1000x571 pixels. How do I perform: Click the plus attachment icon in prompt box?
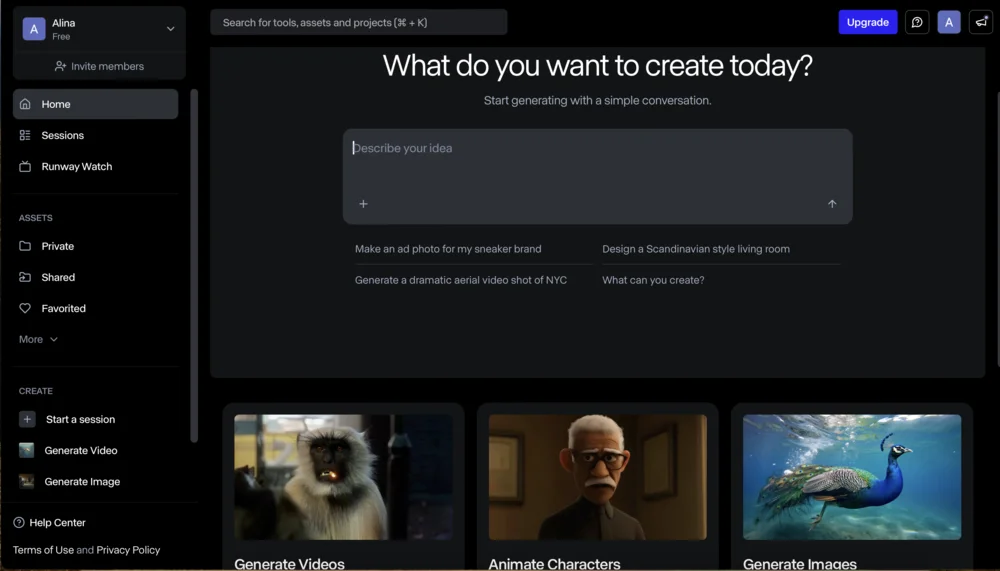click(x=363, y=204)
